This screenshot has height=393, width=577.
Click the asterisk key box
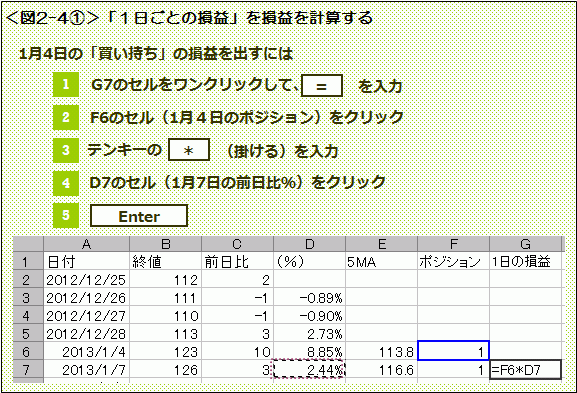pos(189,150)
